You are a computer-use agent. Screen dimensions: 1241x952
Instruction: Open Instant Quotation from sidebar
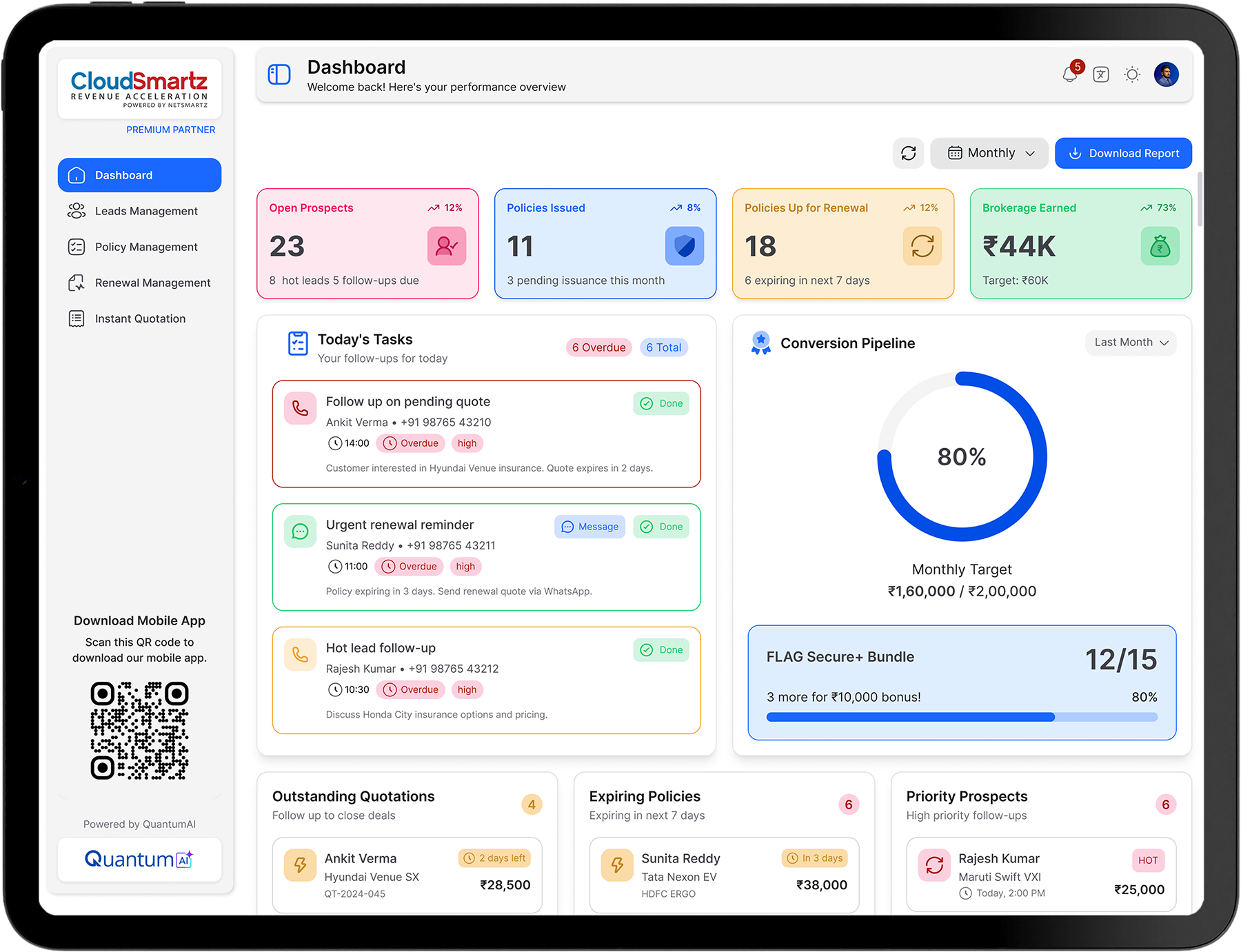pyautogui.click(x=140, y=318)
